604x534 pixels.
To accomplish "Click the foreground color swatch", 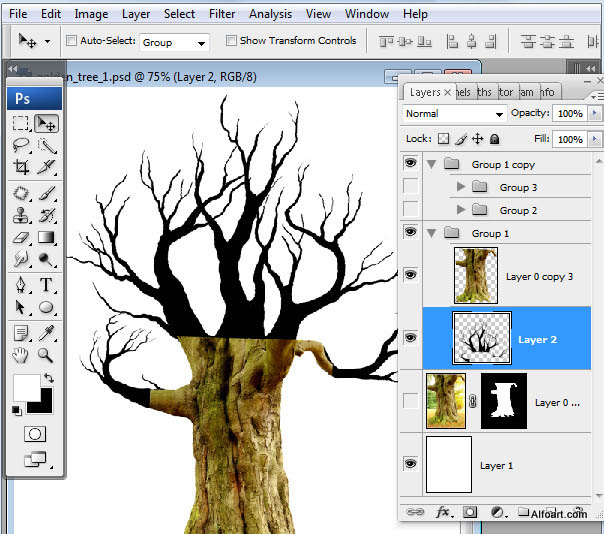I will 24,388.
